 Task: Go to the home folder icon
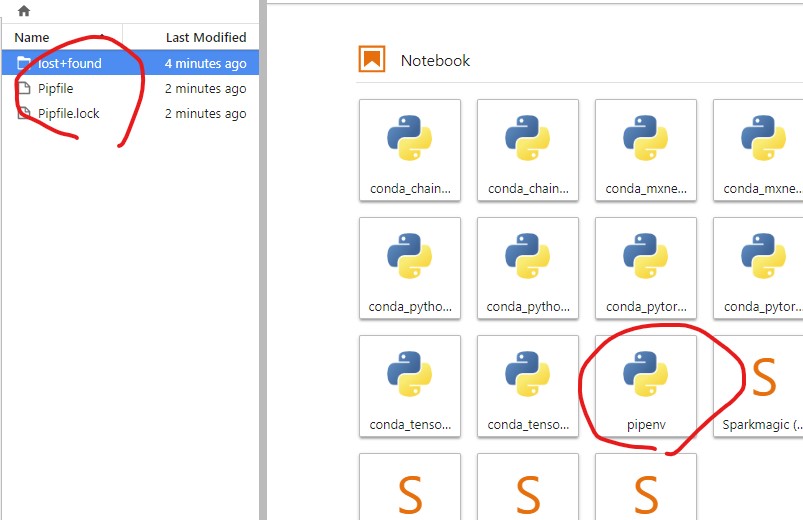click(x=24, y=11)
